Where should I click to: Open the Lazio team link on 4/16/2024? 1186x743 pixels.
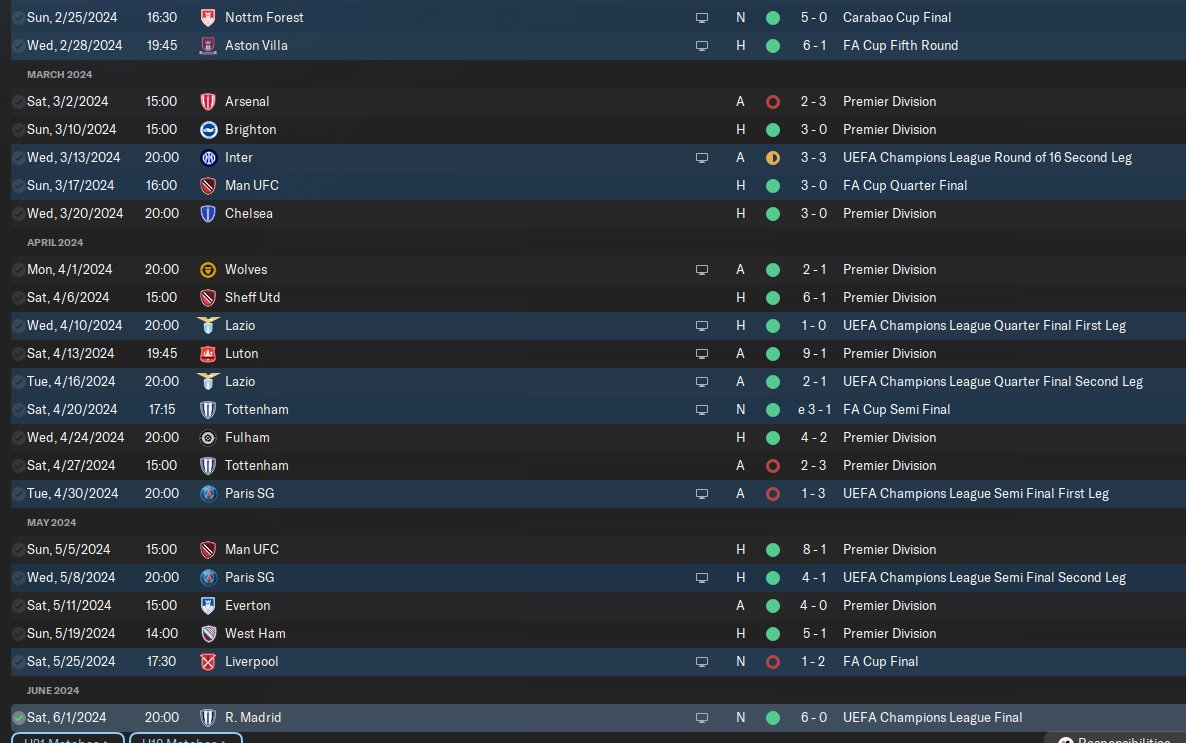click(240, 381)
